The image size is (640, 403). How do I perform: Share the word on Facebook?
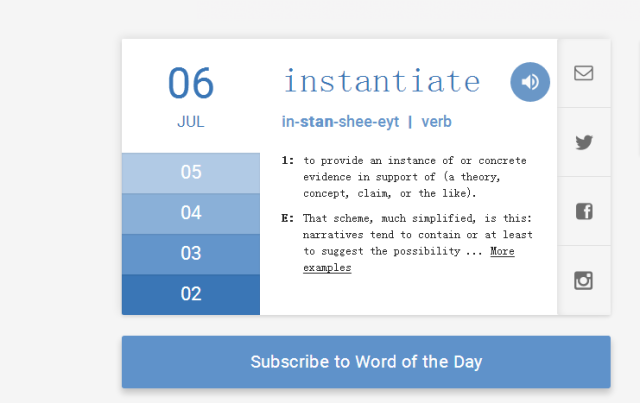click(x=584, y=211)
